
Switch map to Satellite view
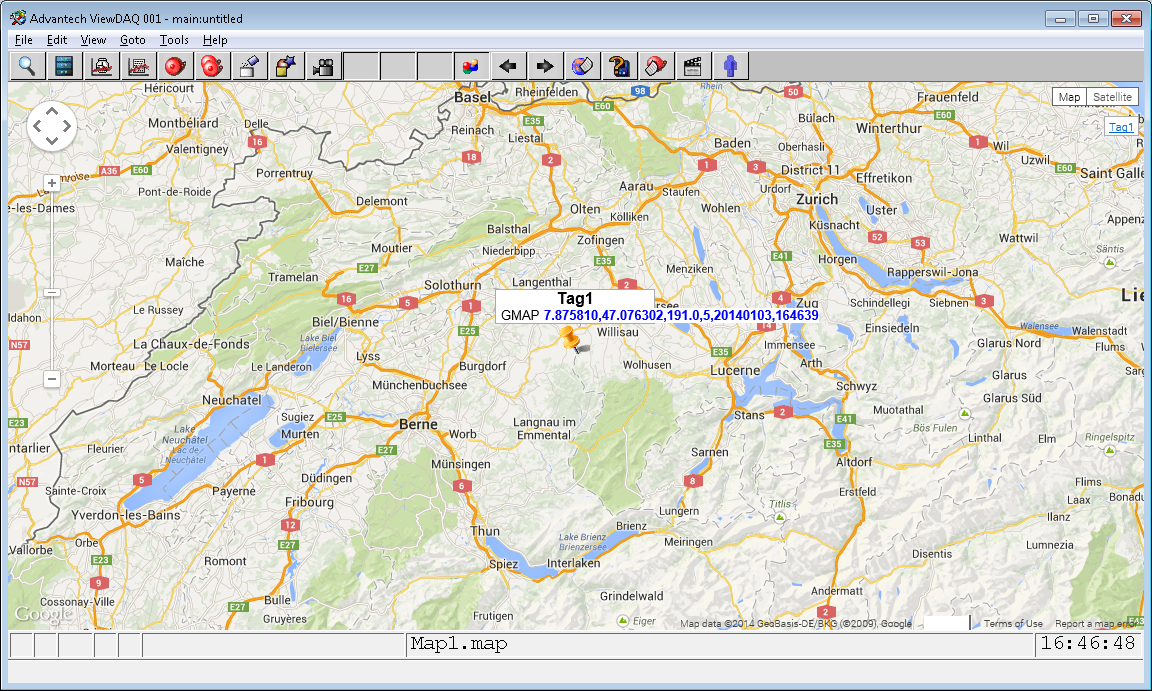[x=1112, y=97]
